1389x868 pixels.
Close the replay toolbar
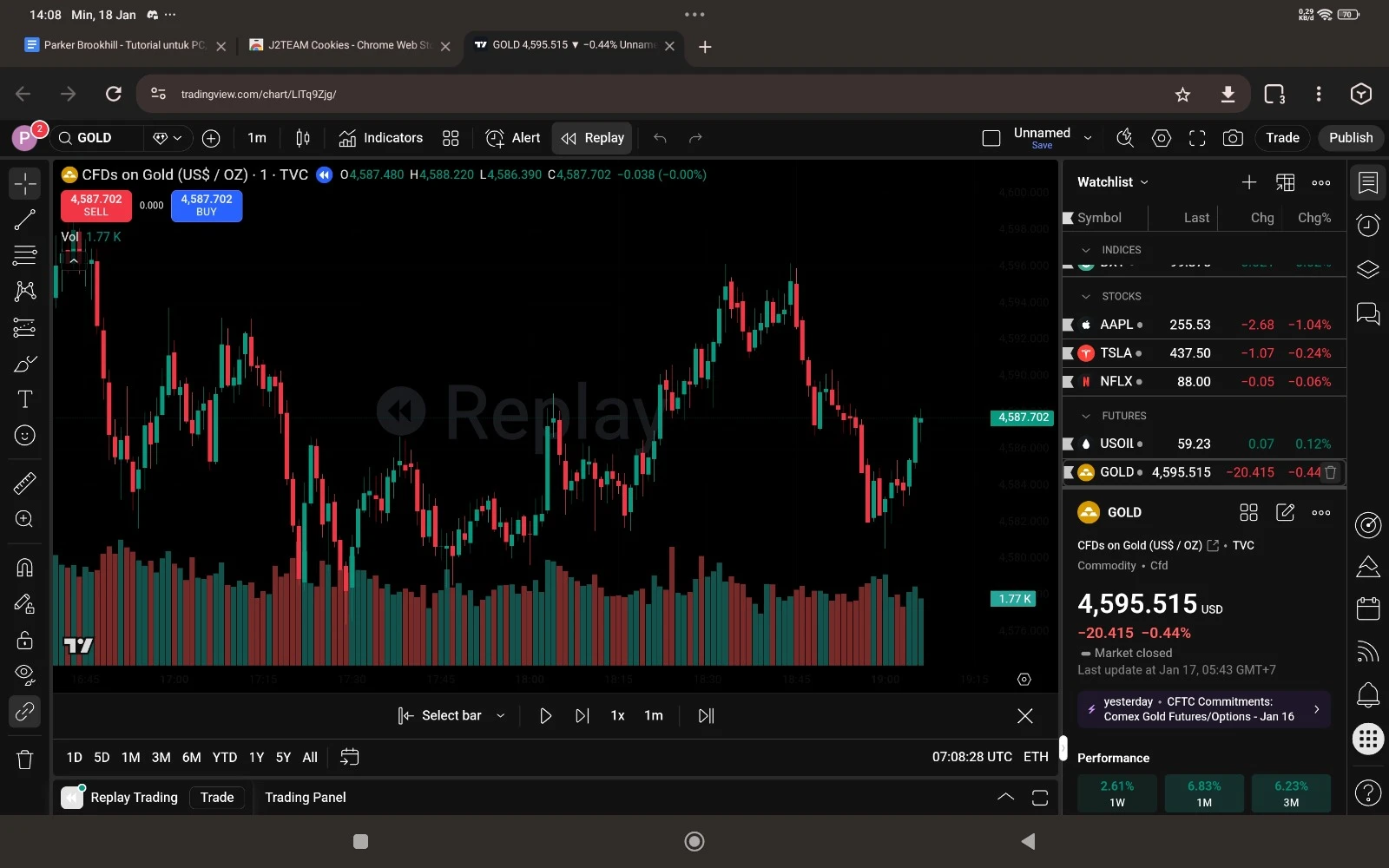pos(1025,716)
